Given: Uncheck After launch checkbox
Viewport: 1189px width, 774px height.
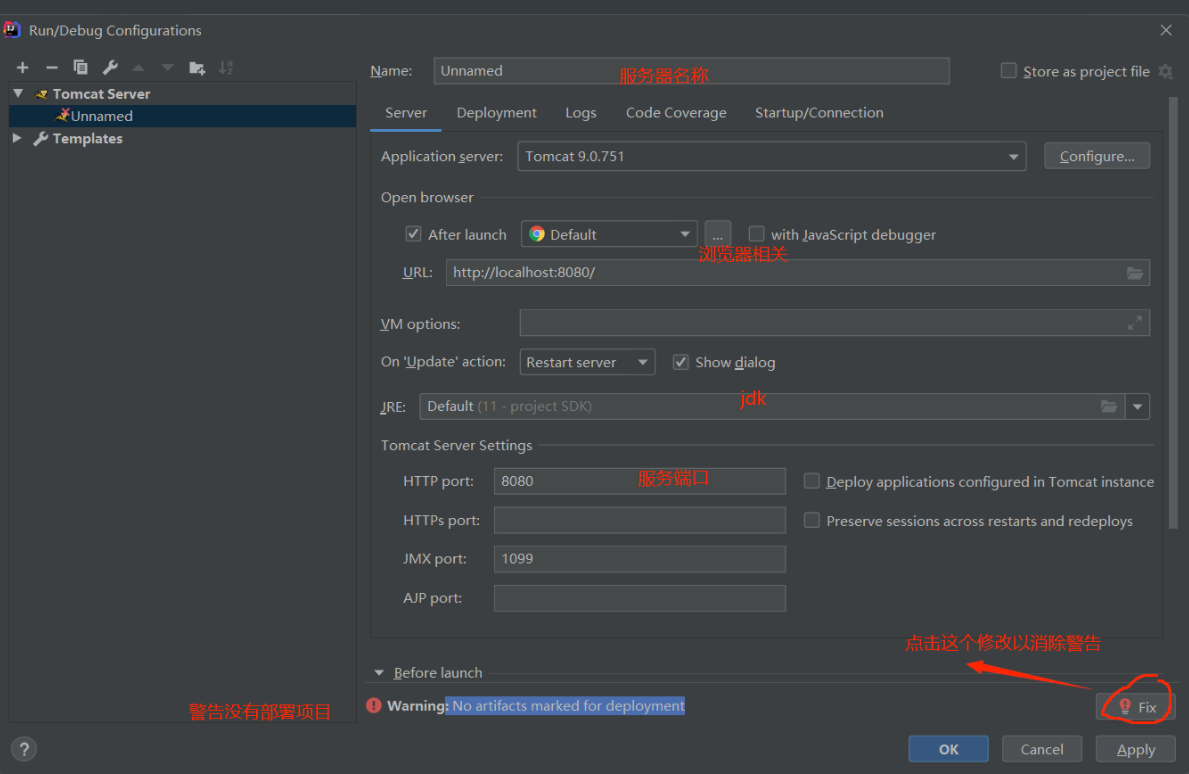Looking at the screenshot, I should pyautogui.click(x=413, y=233).
